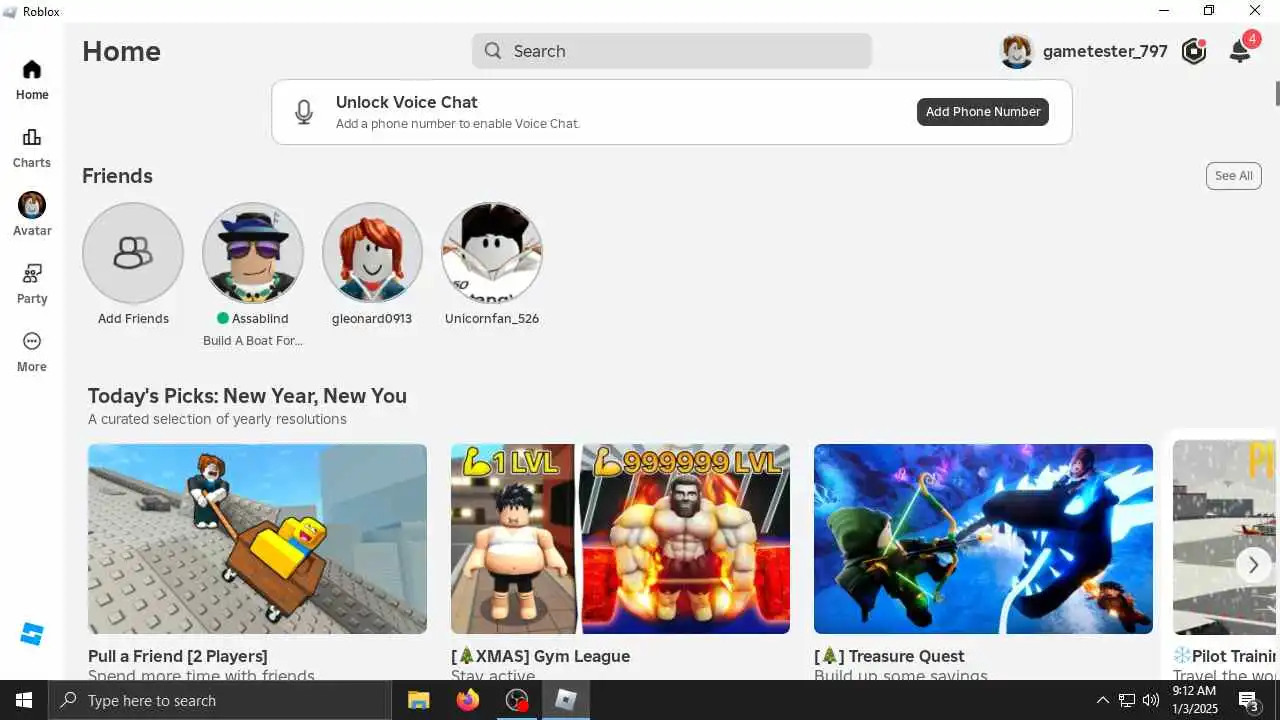Image resolution: width=1280 pixels, height=720 pixels.
Task: Click the Unlock Voice Chat heading
Action: [x=407, y=102]
